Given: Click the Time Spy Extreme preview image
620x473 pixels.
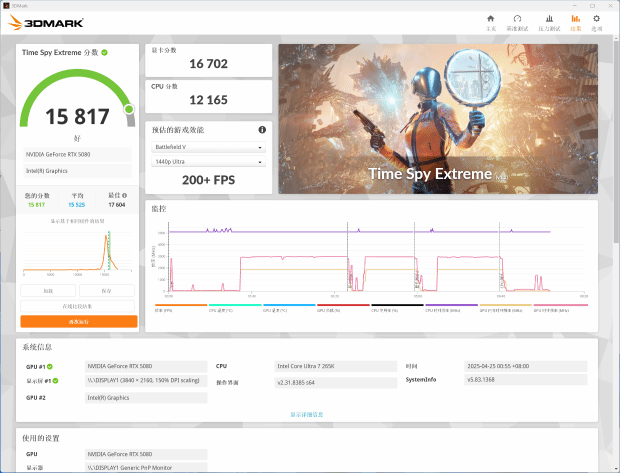Looking at the screenshot, I should click(x=438, y=119).
